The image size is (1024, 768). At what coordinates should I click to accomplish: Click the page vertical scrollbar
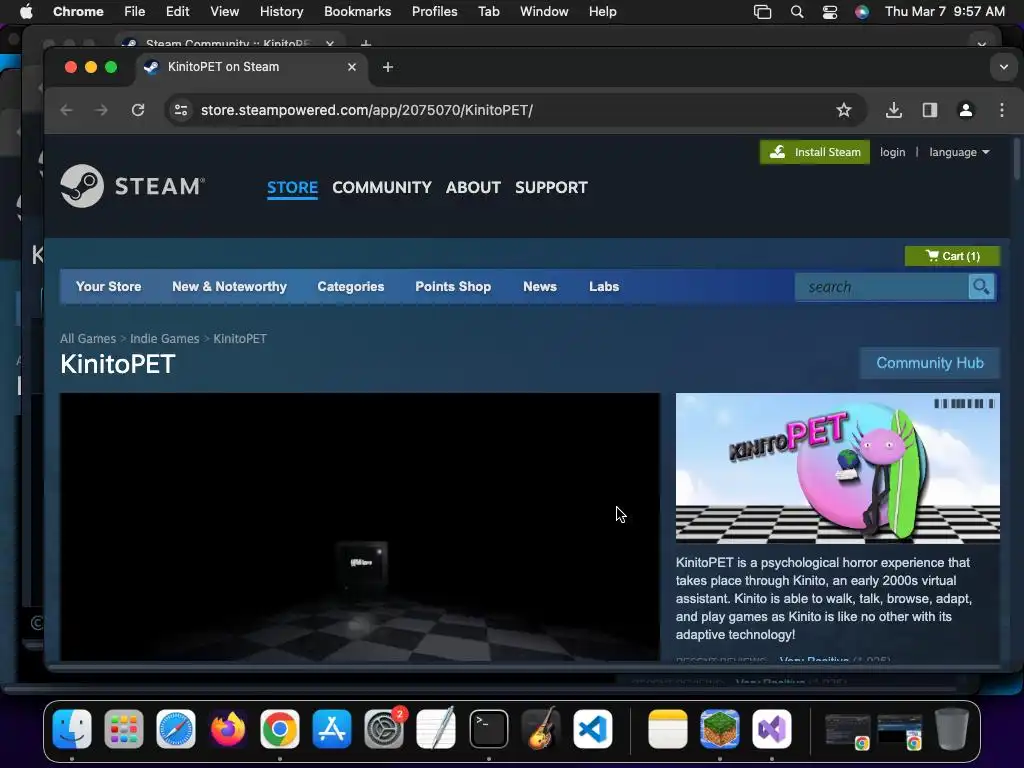click(1016, 158)
